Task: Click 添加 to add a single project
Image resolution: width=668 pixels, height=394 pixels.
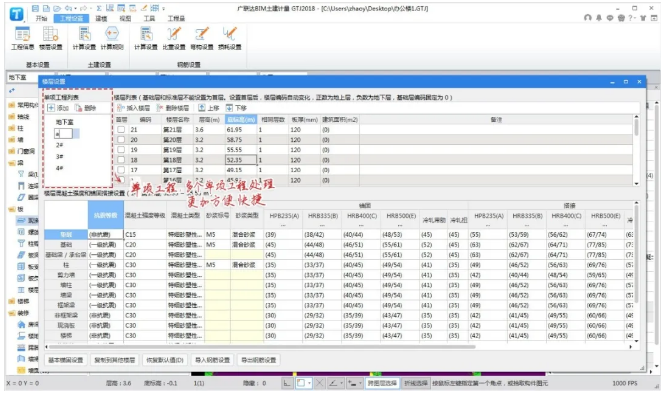Action: tap(58, 108)
